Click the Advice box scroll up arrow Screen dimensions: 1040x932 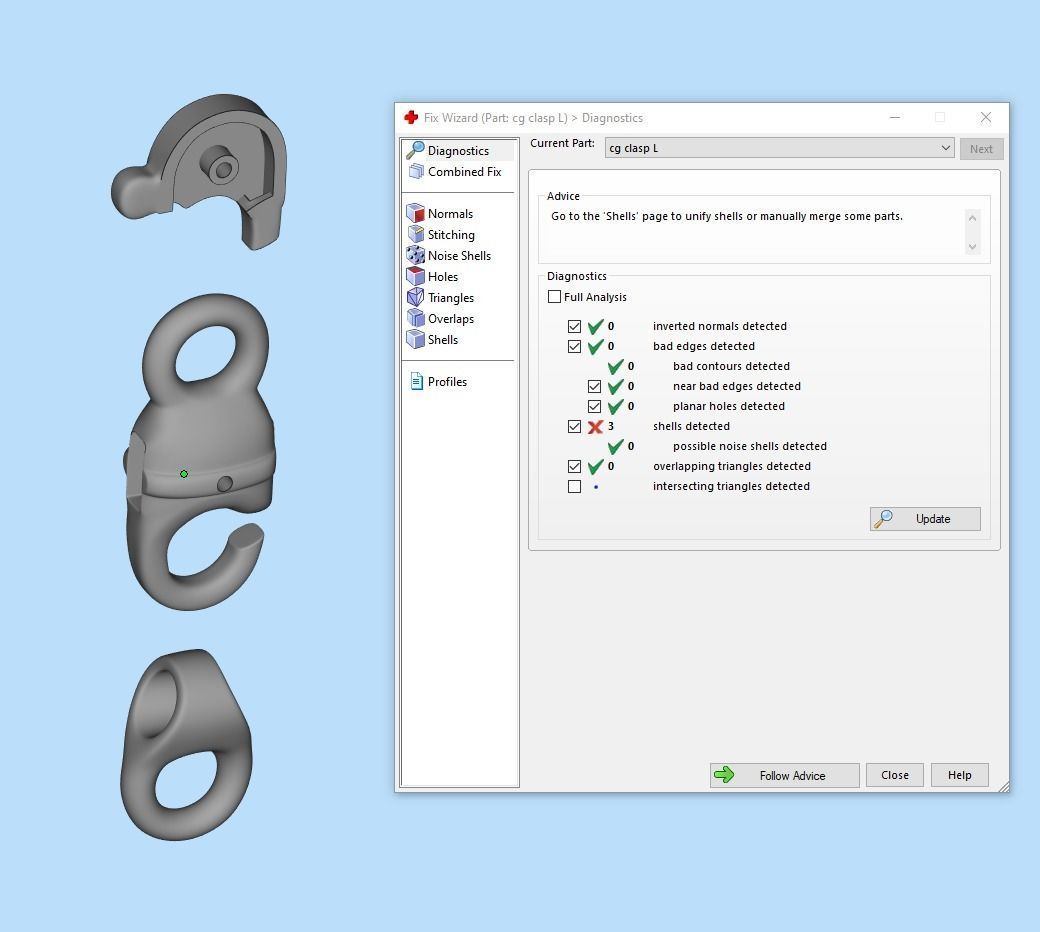click(x=972, y=218)
